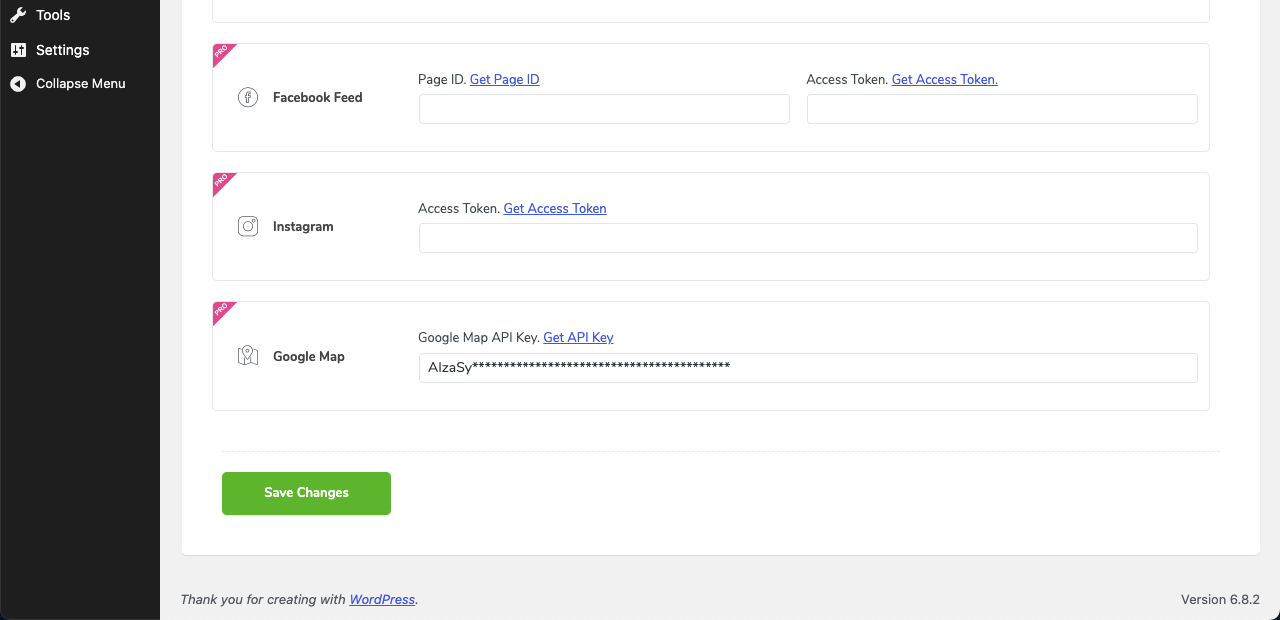Screen dimensions: 1280x620
Task: Click the Google Map pin icon
Action: pos(248,356)
